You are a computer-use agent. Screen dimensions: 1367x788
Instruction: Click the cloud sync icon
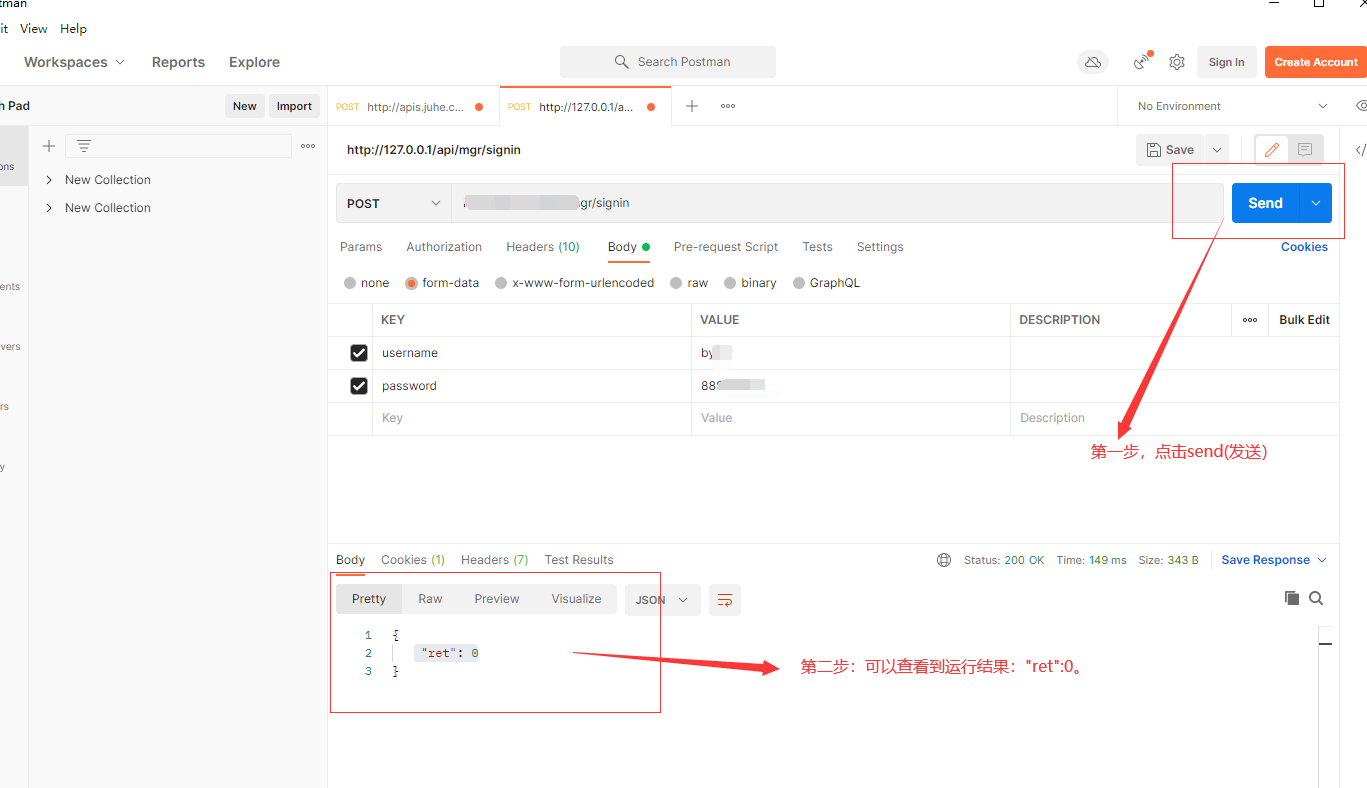1093,62
